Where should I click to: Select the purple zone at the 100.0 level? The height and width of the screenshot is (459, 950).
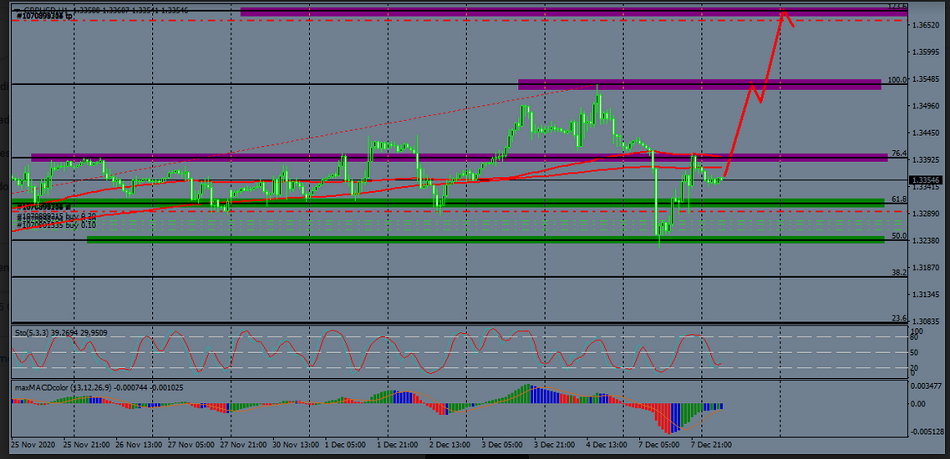tap(698, 84)
